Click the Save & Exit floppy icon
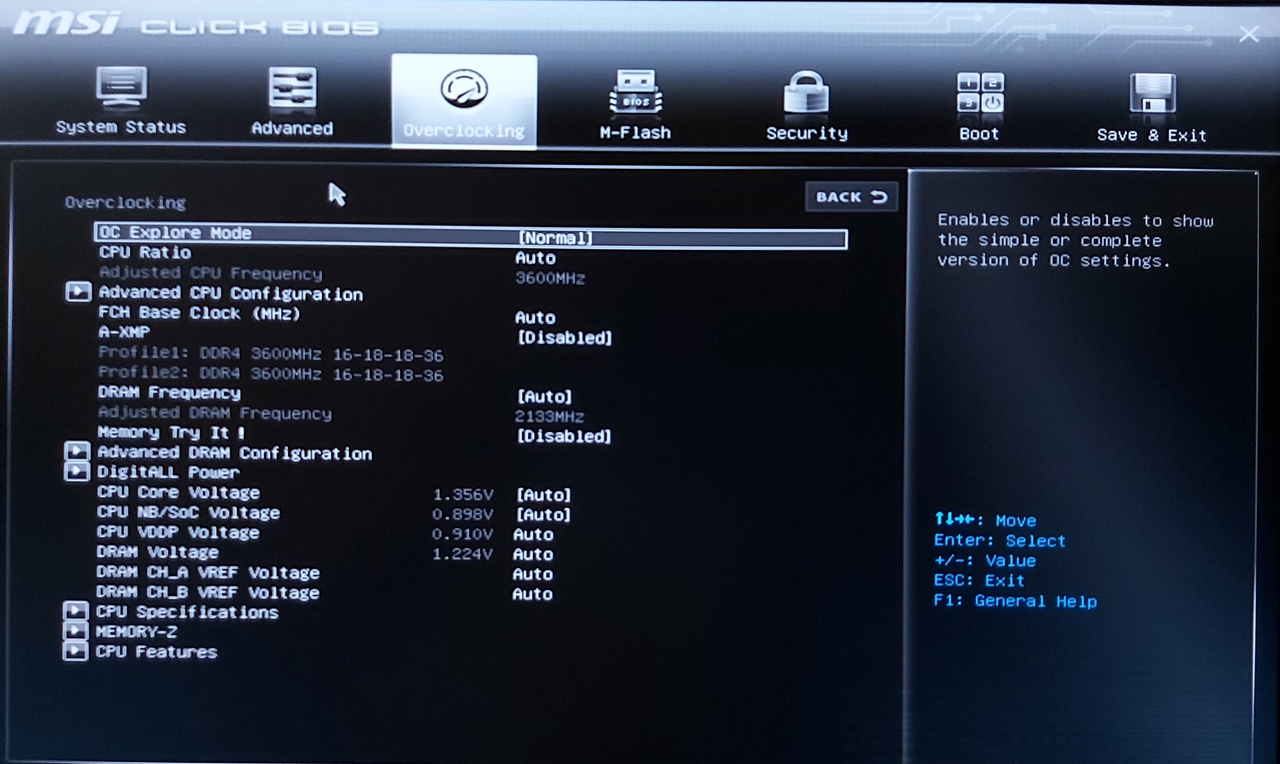1280x764 pixels. tap(1152, 95)
